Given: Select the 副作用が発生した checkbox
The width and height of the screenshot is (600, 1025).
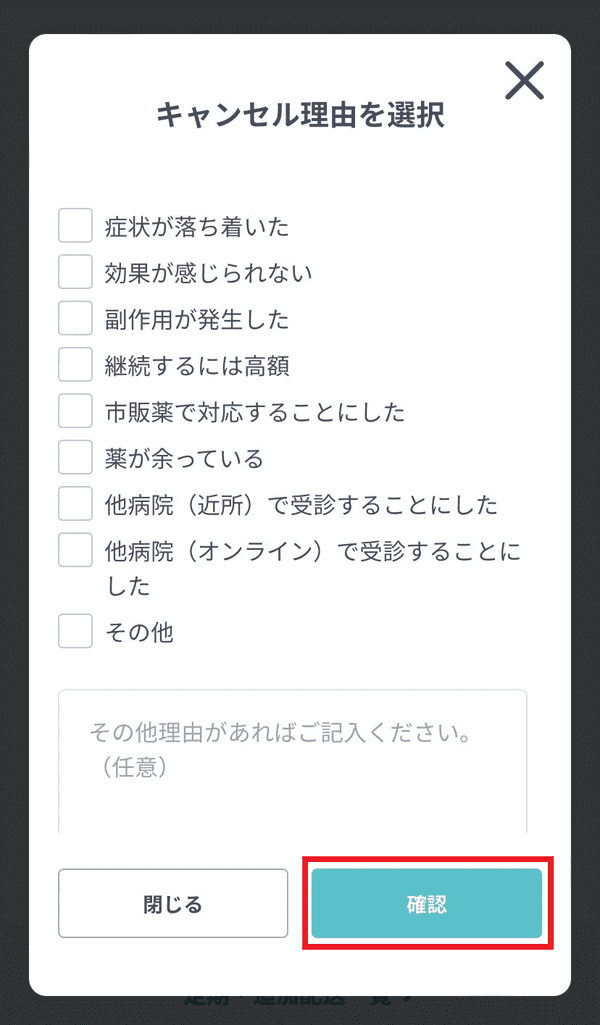Looking at the screenshot, I should tap(75, 318).
